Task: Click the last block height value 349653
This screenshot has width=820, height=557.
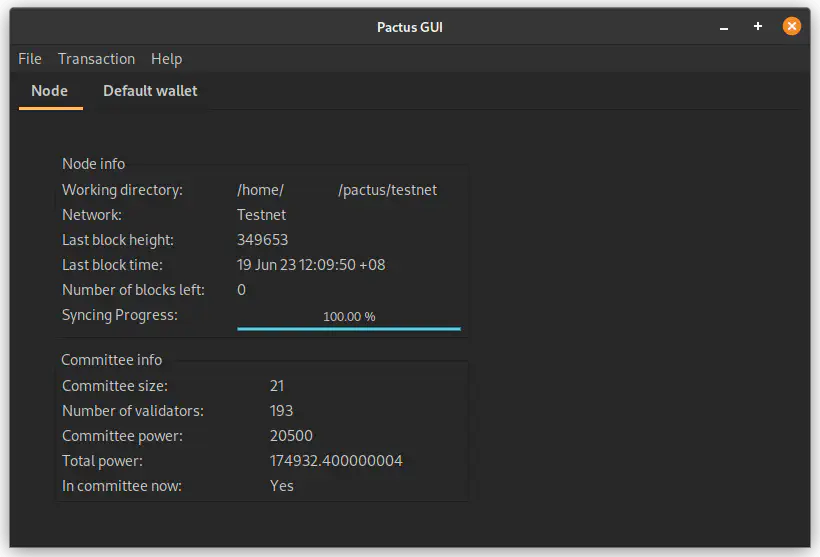Action: click(x=263, y=240)
